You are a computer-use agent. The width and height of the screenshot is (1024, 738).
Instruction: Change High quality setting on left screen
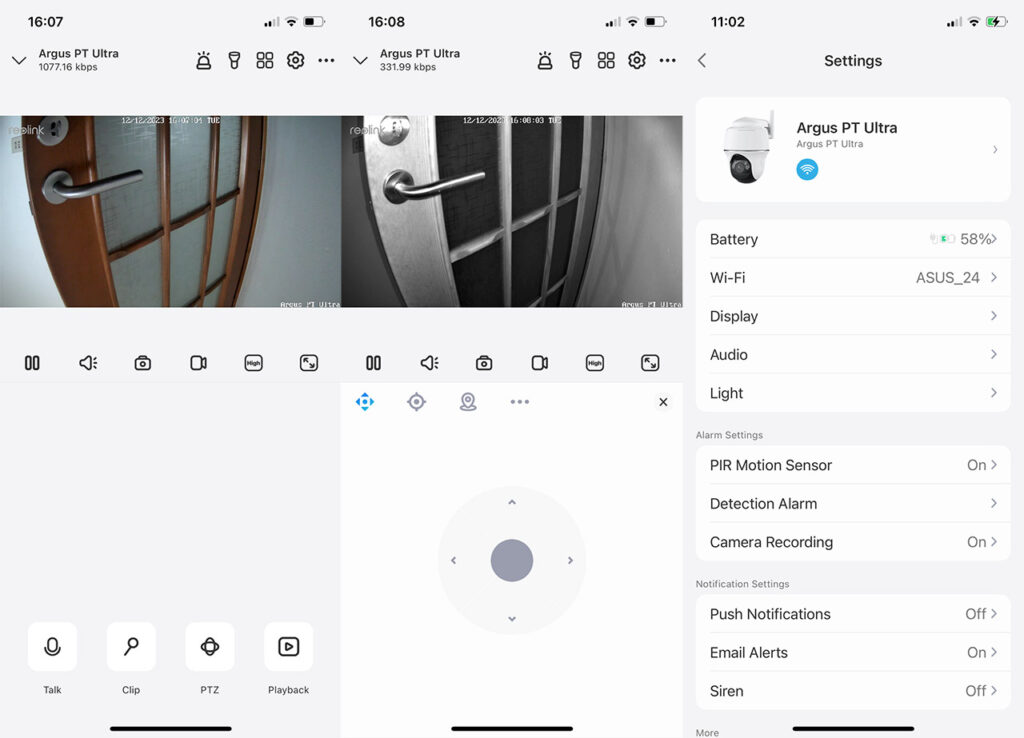coord(253,363)
